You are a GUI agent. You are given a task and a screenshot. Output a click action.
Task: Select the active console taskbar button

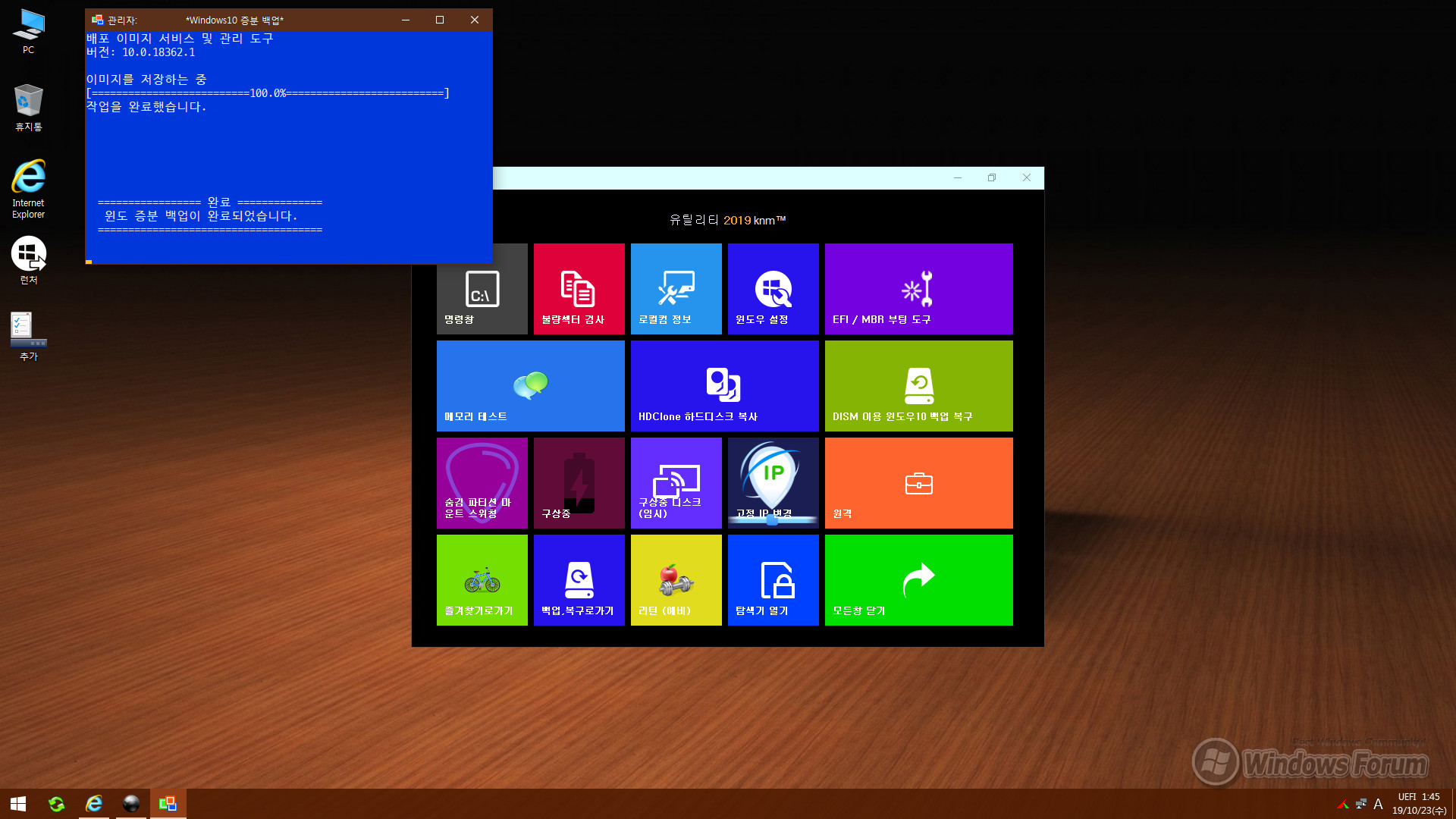tap(168, 804)
